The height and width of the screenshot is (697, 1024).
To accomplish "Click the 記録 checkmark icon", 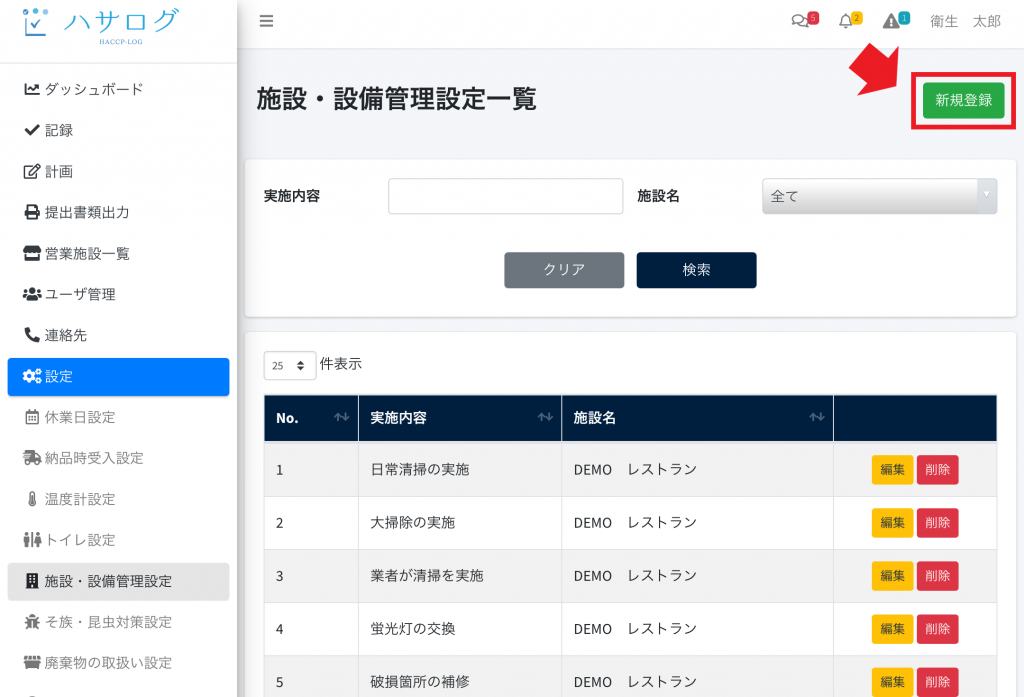I will coord(32,130).
